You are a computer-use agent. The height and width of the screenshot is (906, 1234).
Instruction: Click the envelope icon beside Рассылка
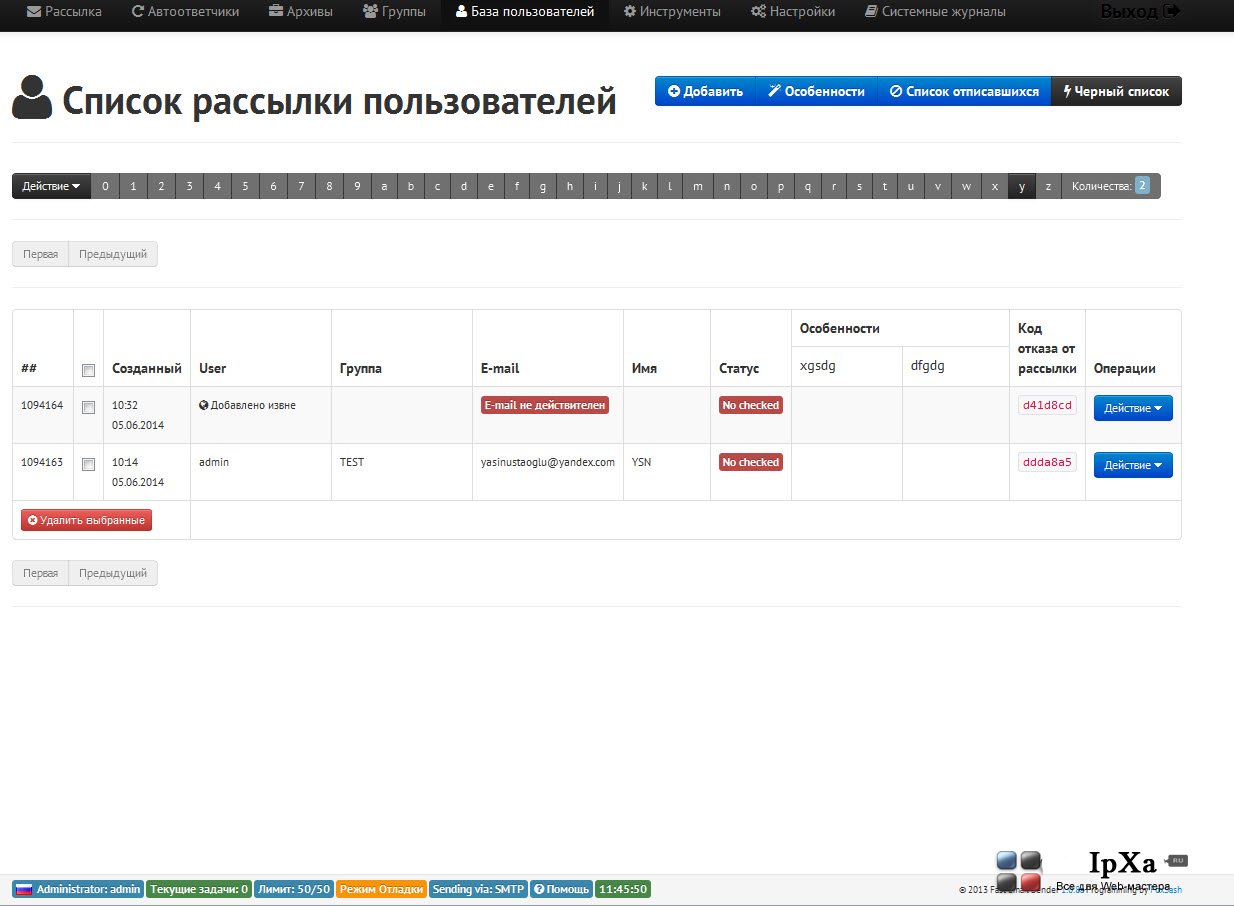[x=34, y=12]
